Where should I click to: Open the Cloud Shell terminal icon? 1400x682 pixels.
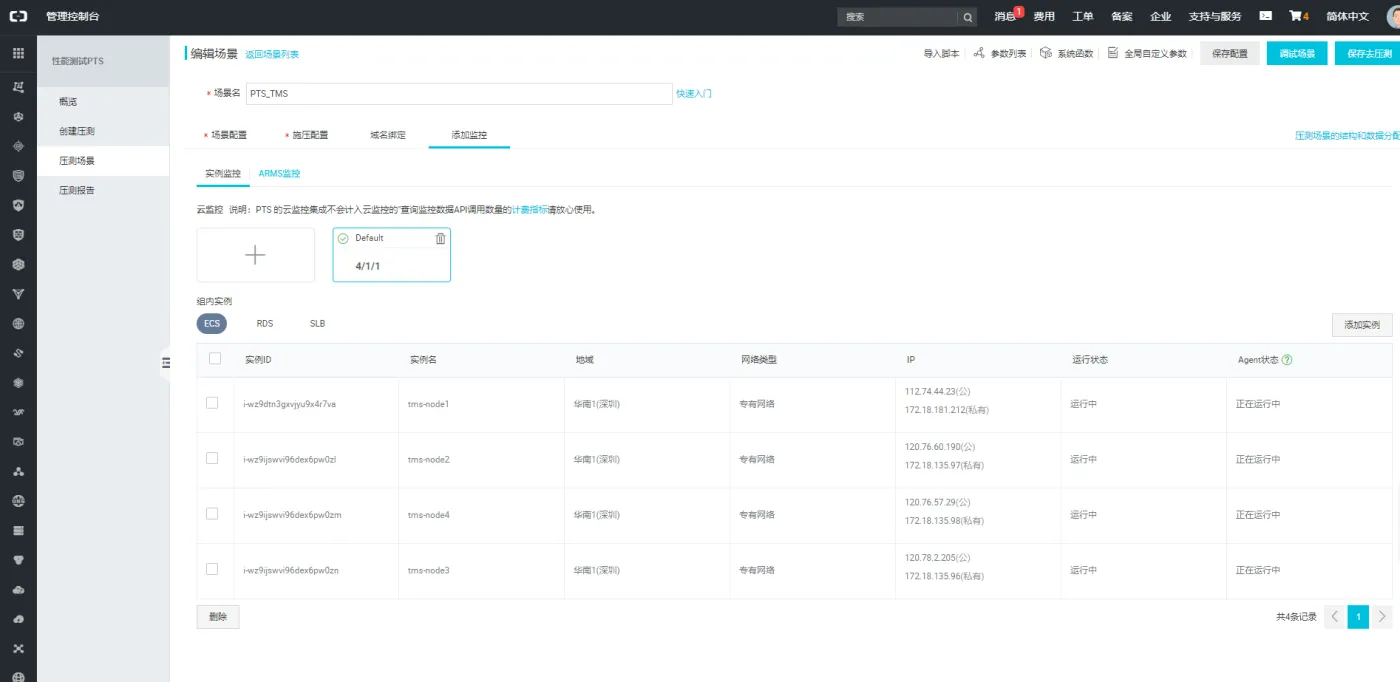(x=1265, y=16)
